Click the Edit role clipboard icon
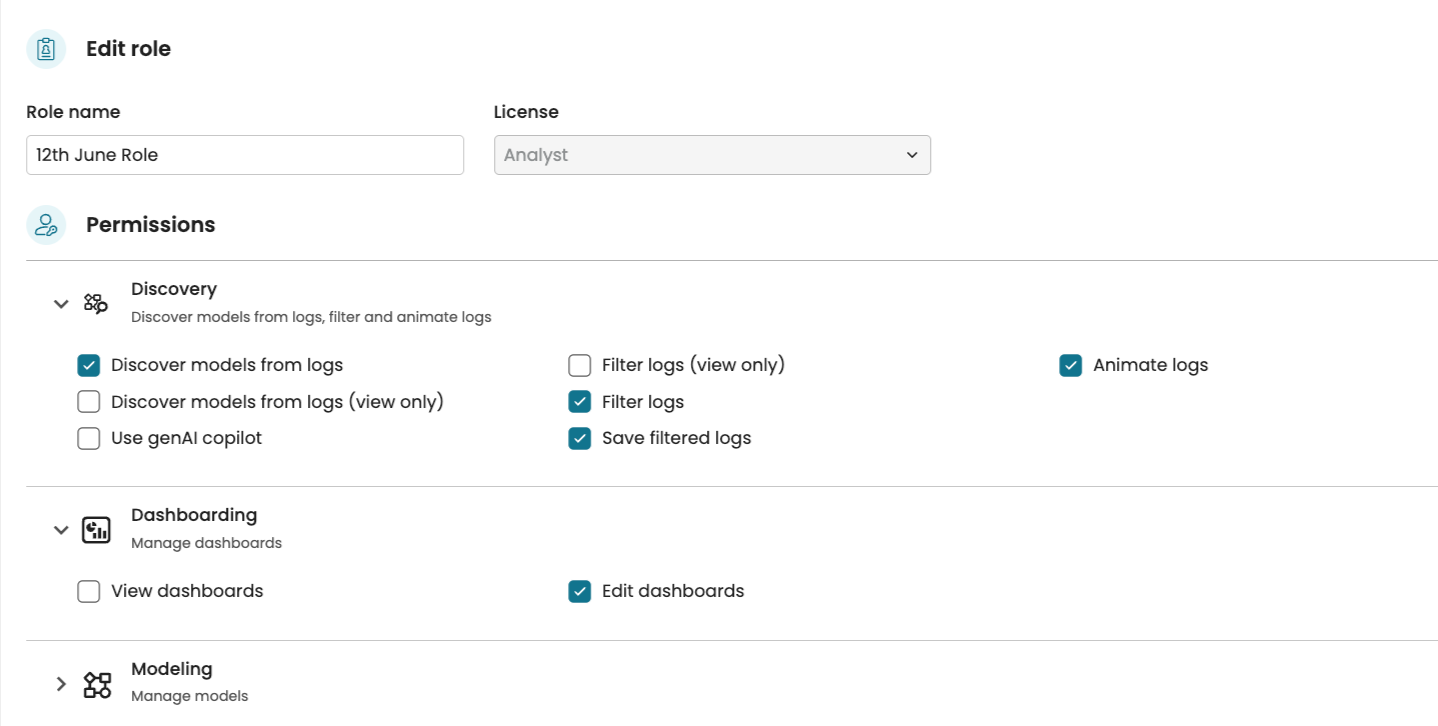1438x726 pixels. [x=46, y=49]
